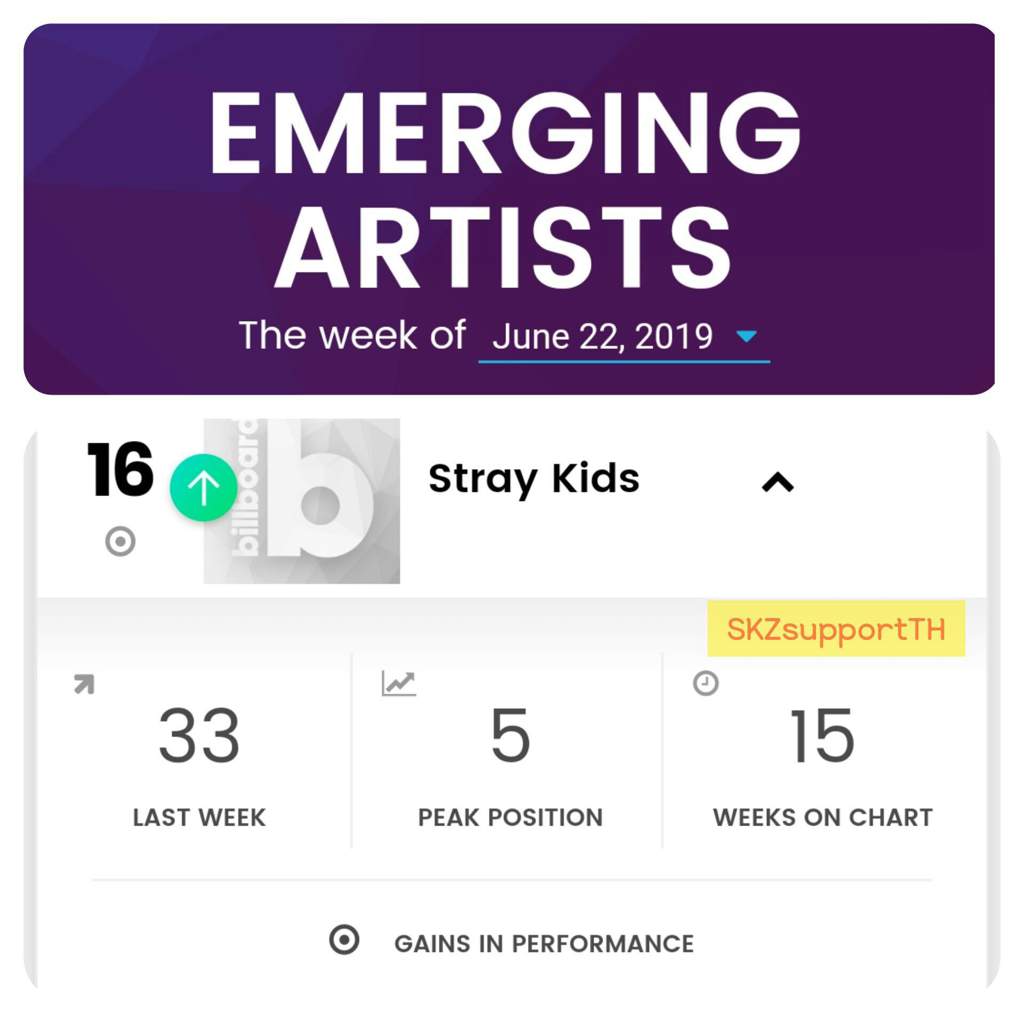Open the Stray Kids artist link

tap(534, 479)
